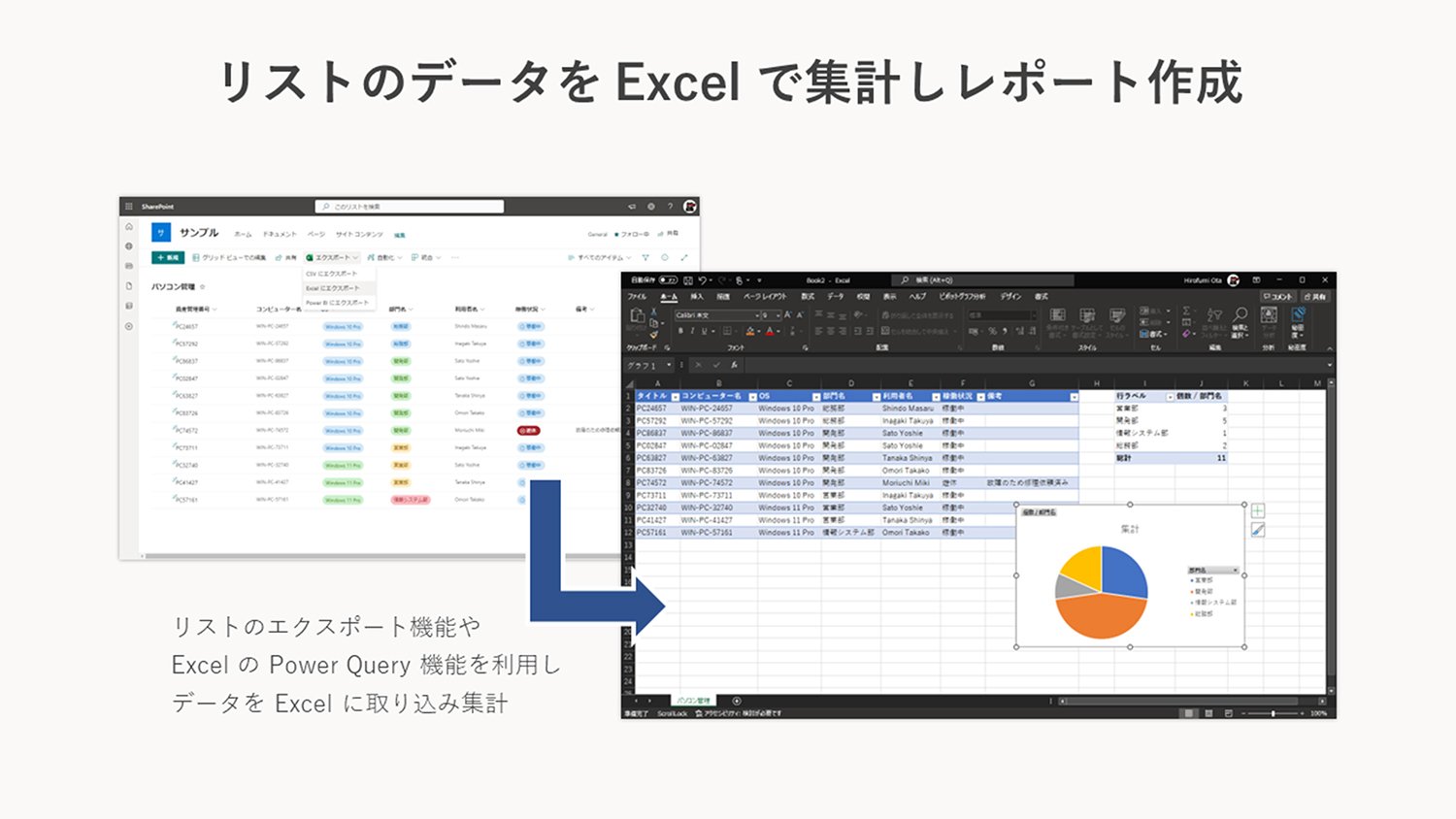Image resolution: width=1456 pixels, height=819 pixels.
Task: Open Find and Select in Excel ribbon
Action: point(1240,321)
